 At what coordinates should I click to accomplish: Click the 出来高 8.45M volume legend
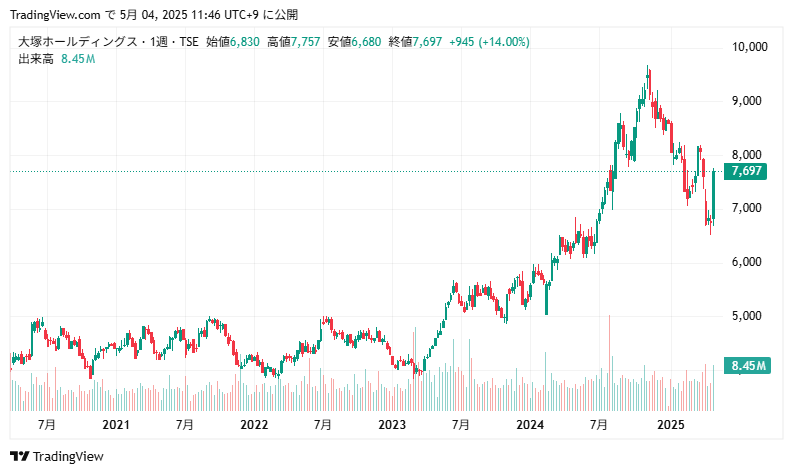click(57, 59)
